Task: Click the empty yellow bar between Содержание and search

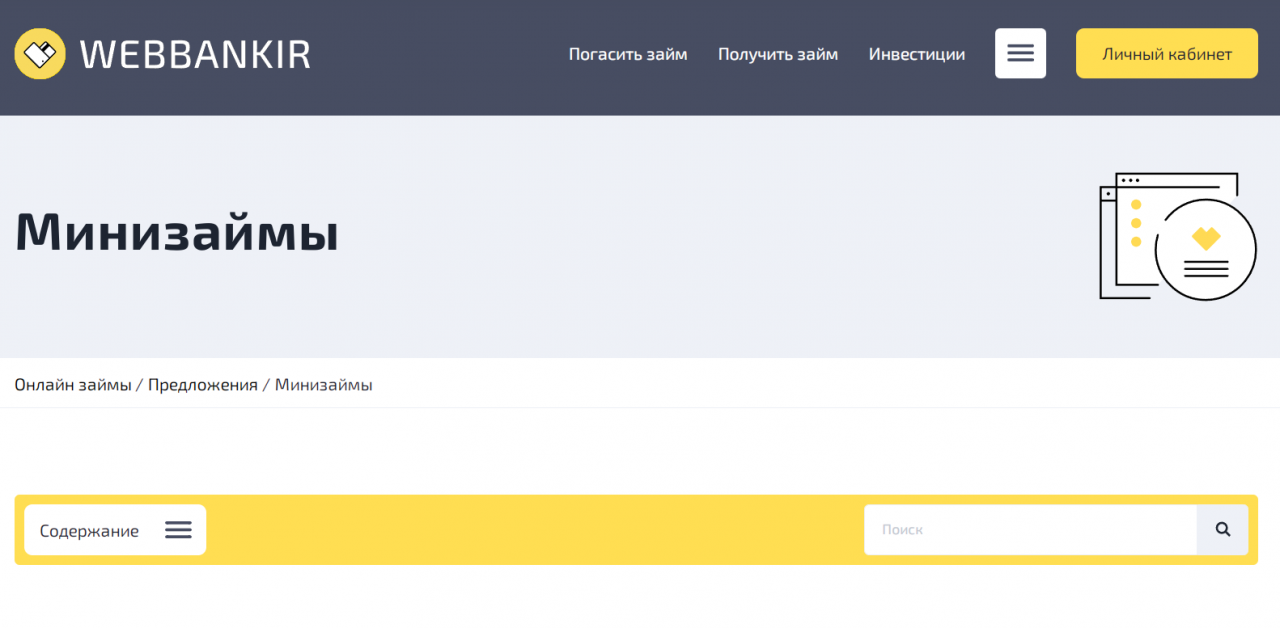Action: [x=535, y=530]
